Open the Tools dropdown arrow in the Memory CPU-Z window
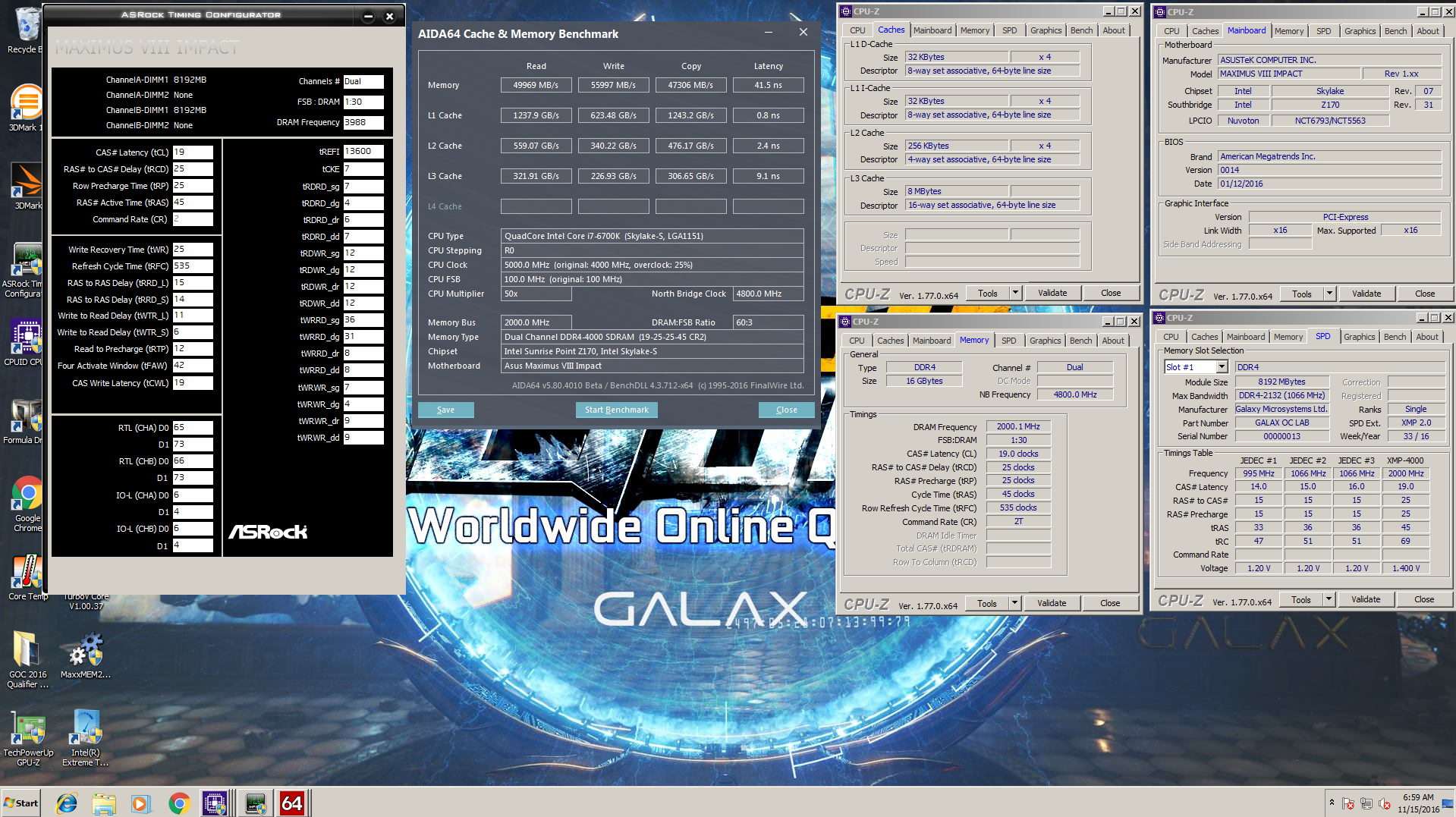Viewport: 1456px width, 817px height. 1014,603
